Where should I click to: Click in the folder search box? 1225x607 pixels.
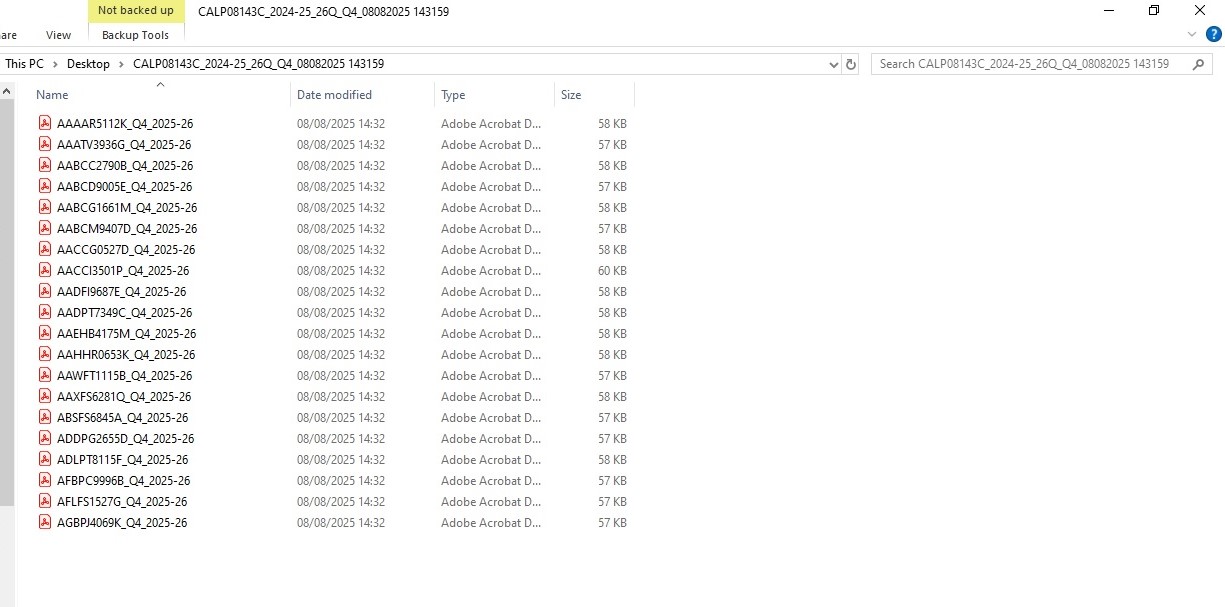[1030, 64]
